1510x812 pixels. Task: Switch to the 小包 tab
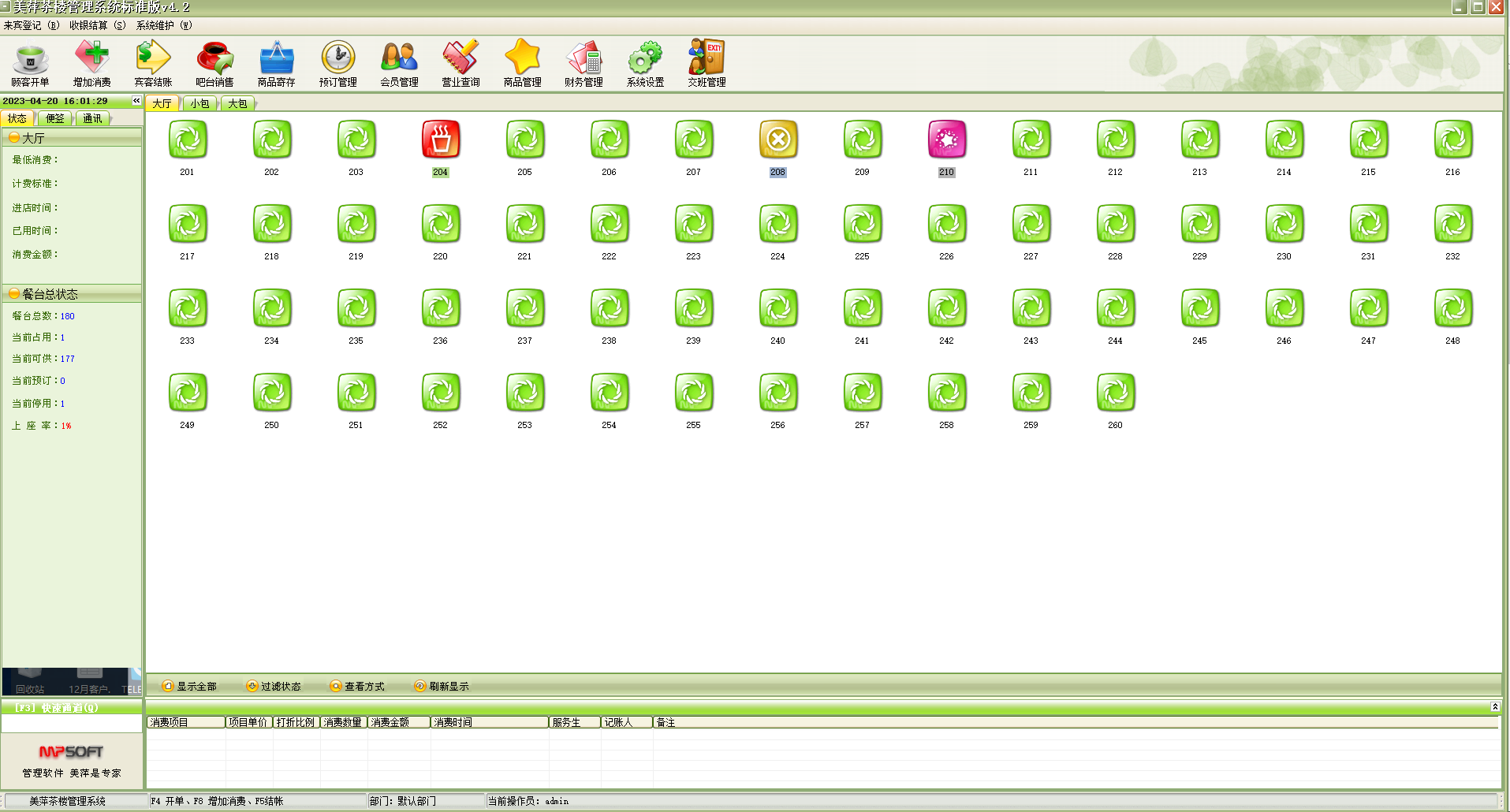coord(200,103)
